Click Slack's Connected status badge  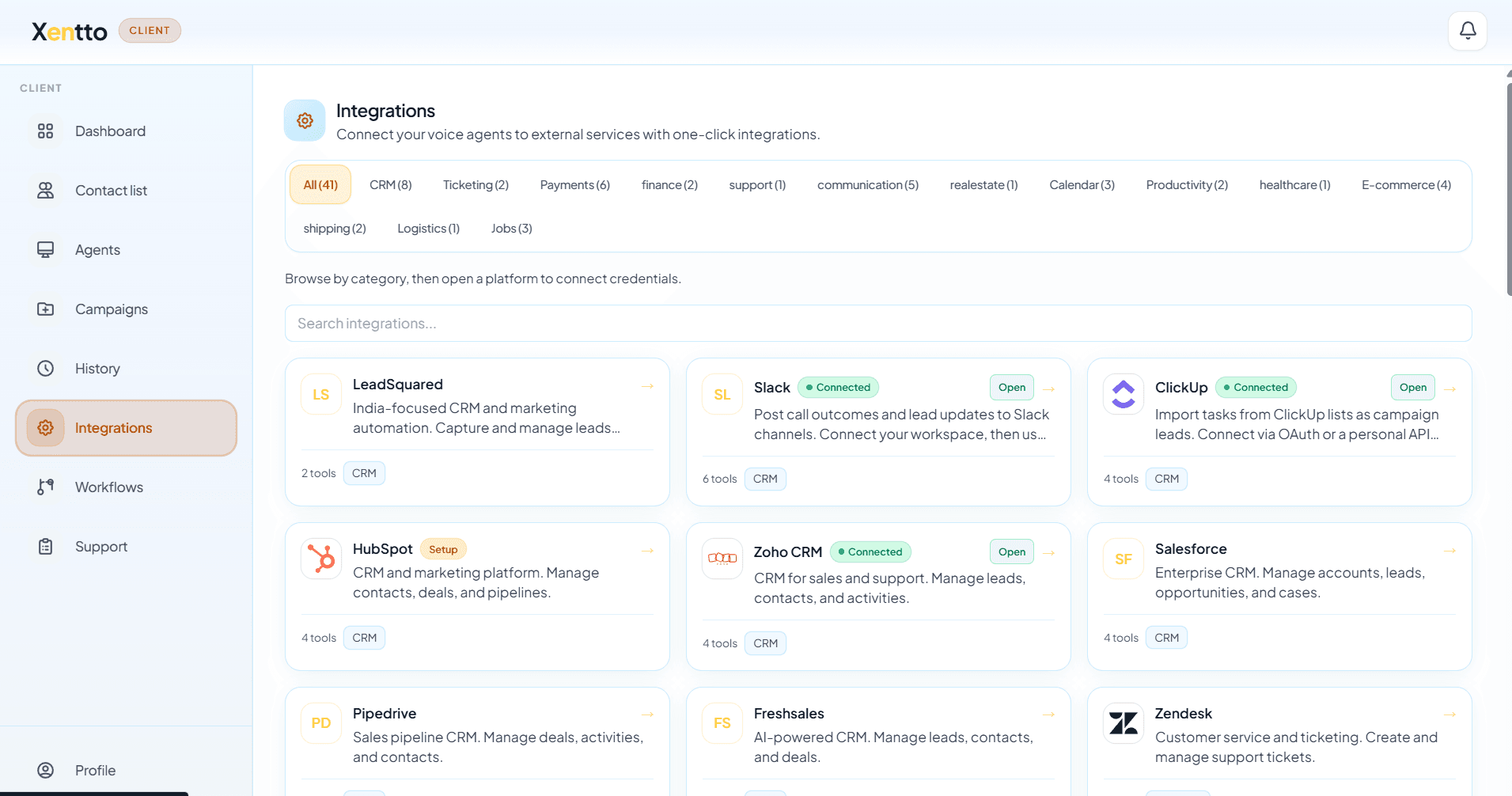pos(838,387)
